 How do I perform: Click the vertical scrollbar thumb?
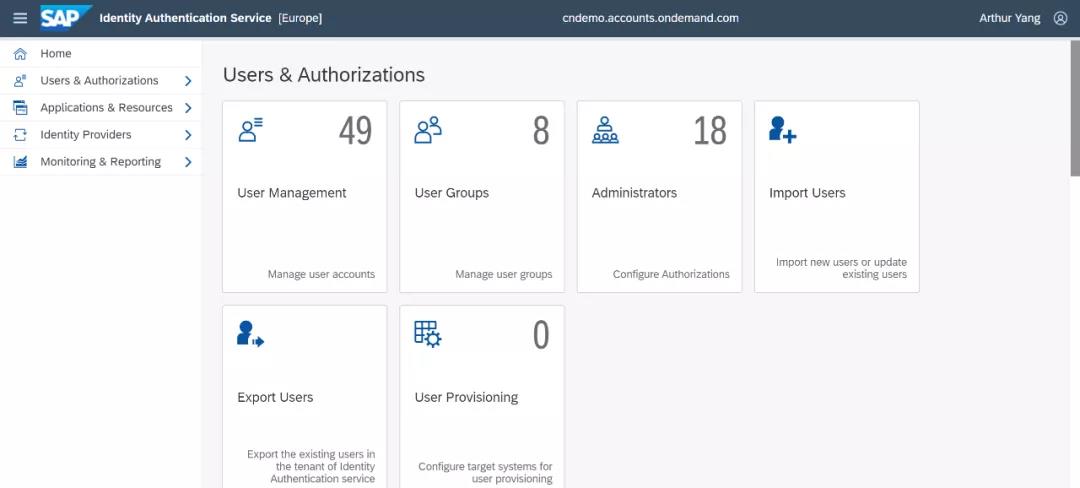point(1075,109)
